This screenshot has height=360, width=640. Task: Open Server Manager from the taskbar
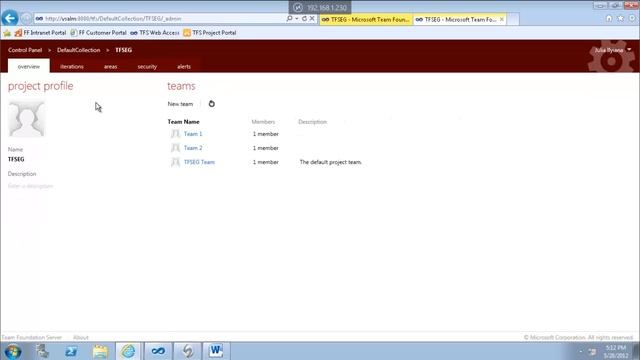coord(42,351)
